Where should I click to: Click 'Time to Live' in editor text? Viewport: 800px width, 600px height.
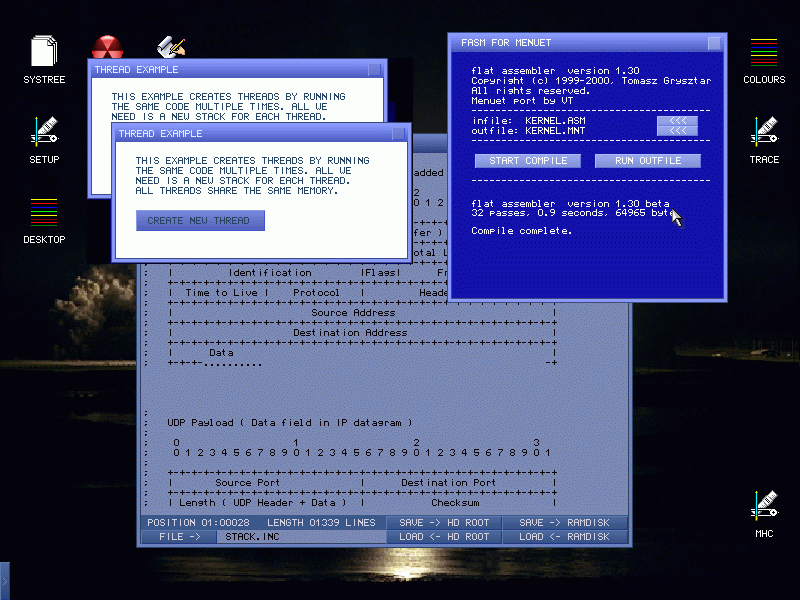[221, 293]
